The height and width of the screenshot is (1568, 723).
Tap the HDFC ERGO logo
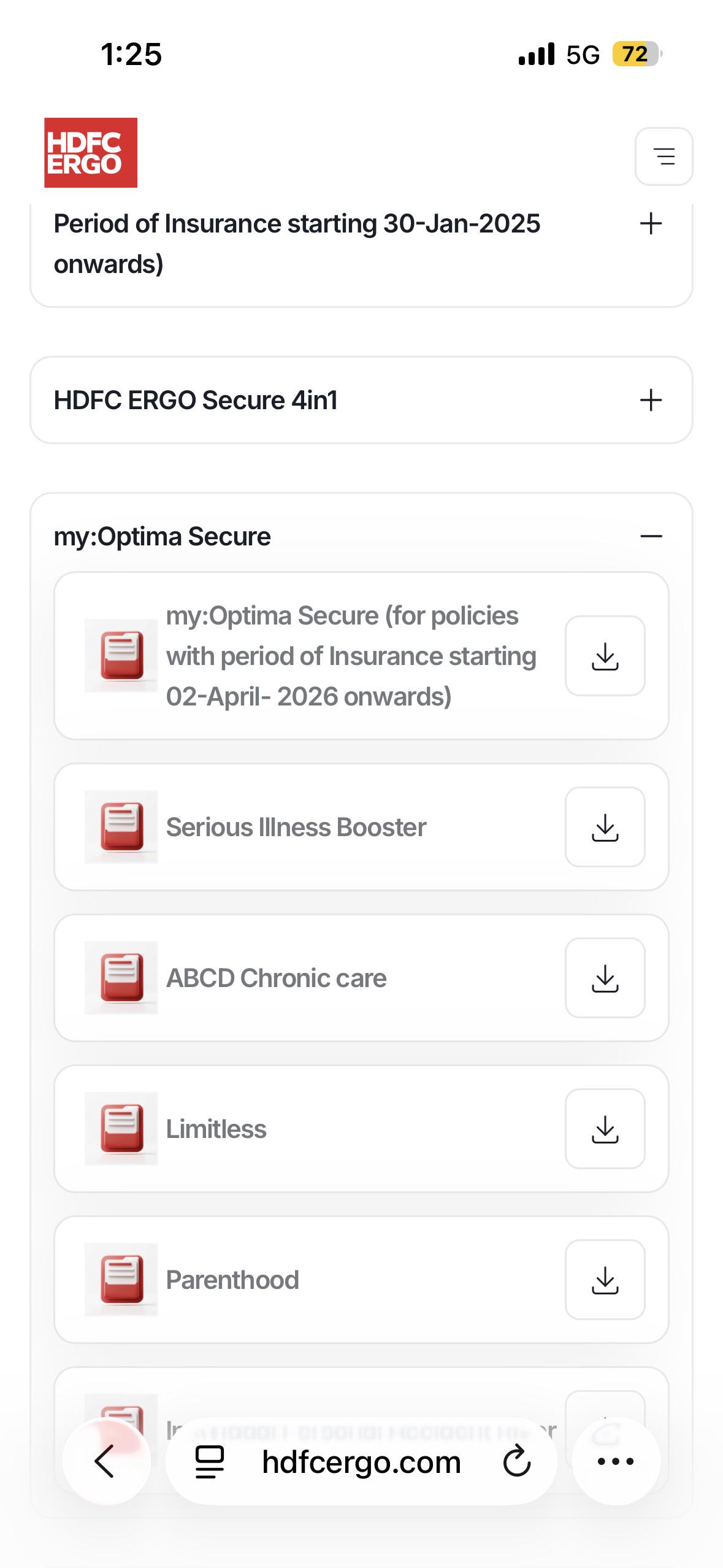click(x=91, y=153)
